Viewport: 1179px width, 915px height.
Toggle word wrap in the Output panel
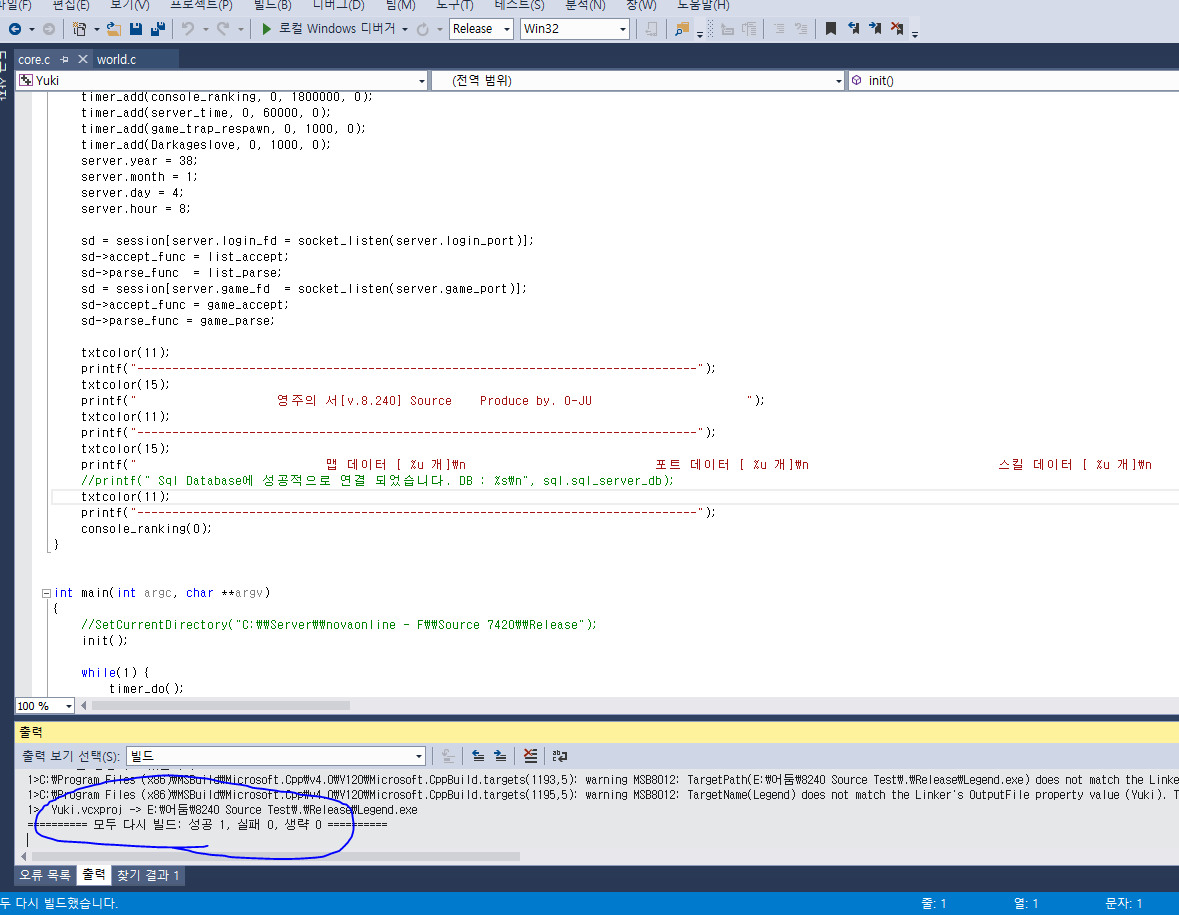[559, 756]
